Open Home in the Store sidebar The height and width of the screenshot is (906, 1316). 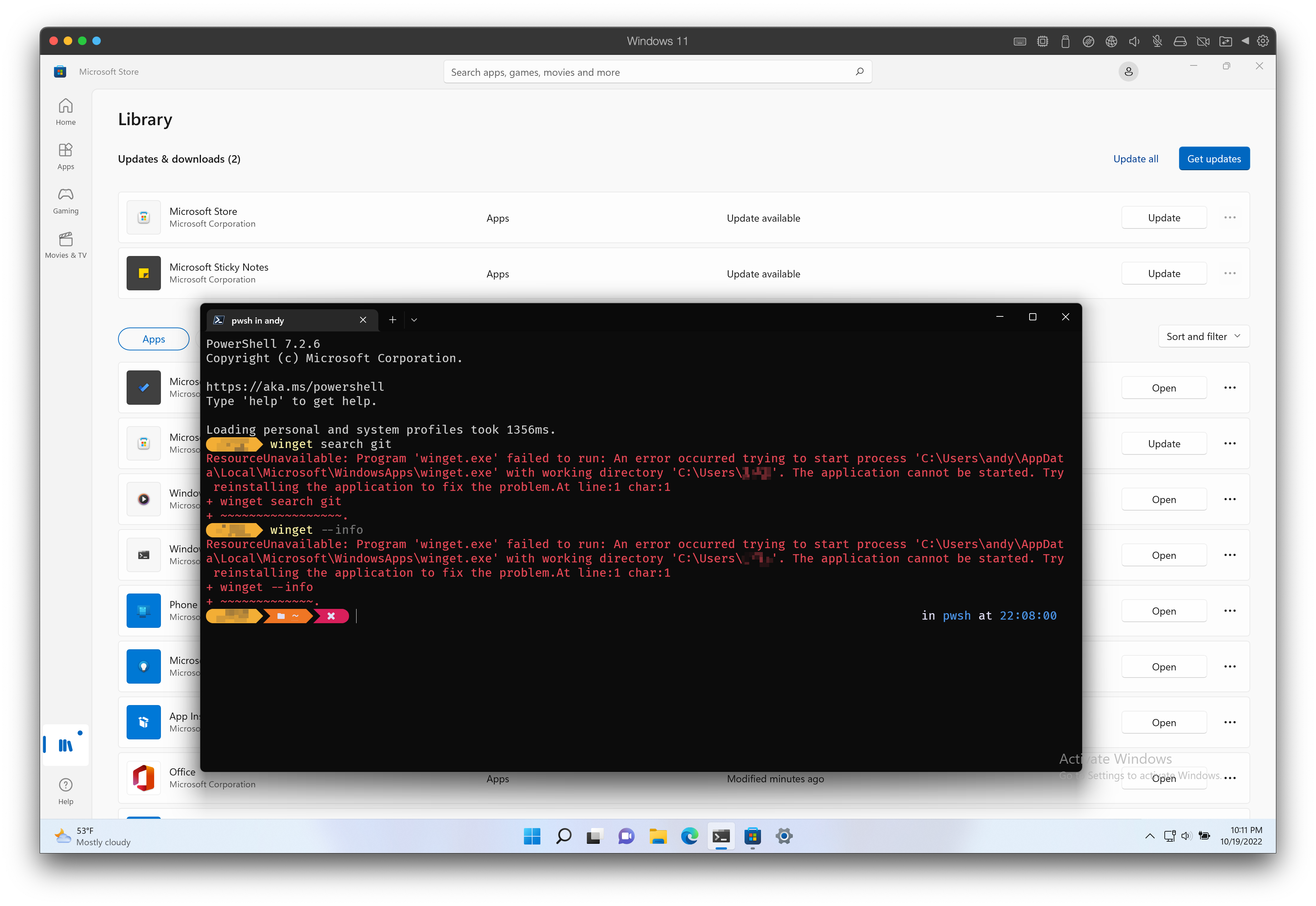coord(65,111)
